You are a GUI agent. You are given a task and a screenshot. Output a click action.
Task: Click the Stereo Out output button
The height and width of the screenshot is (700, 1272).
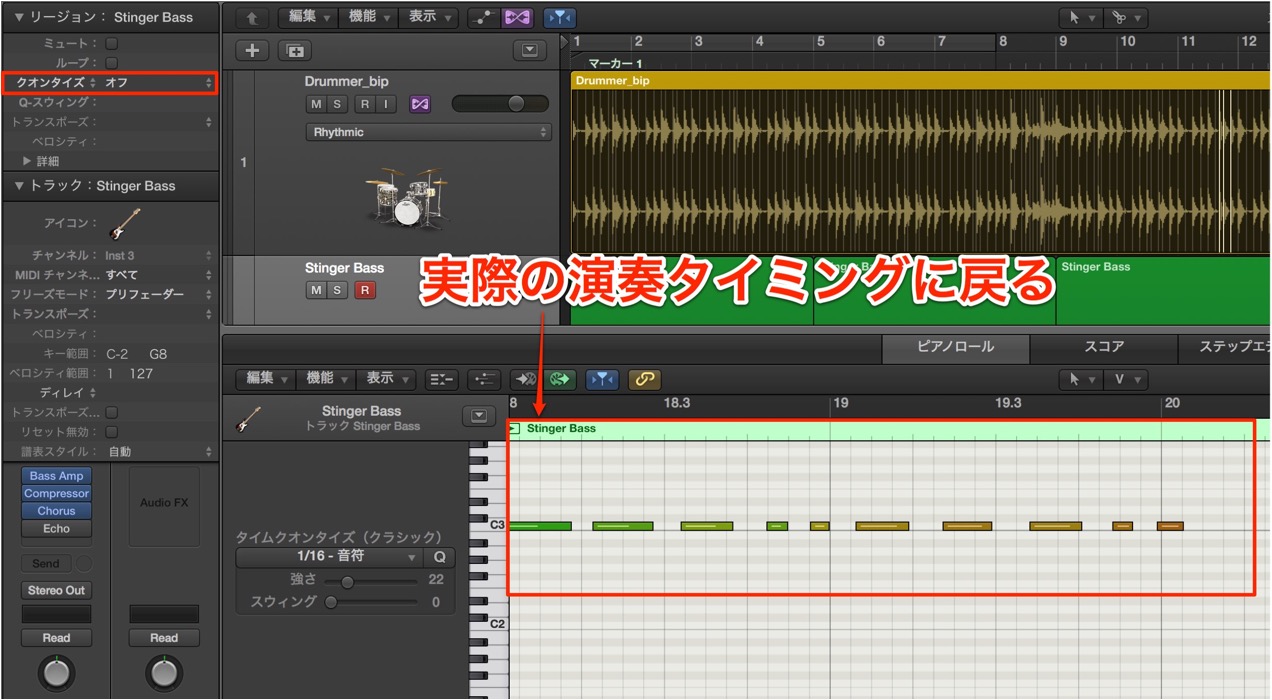[56, 590]
